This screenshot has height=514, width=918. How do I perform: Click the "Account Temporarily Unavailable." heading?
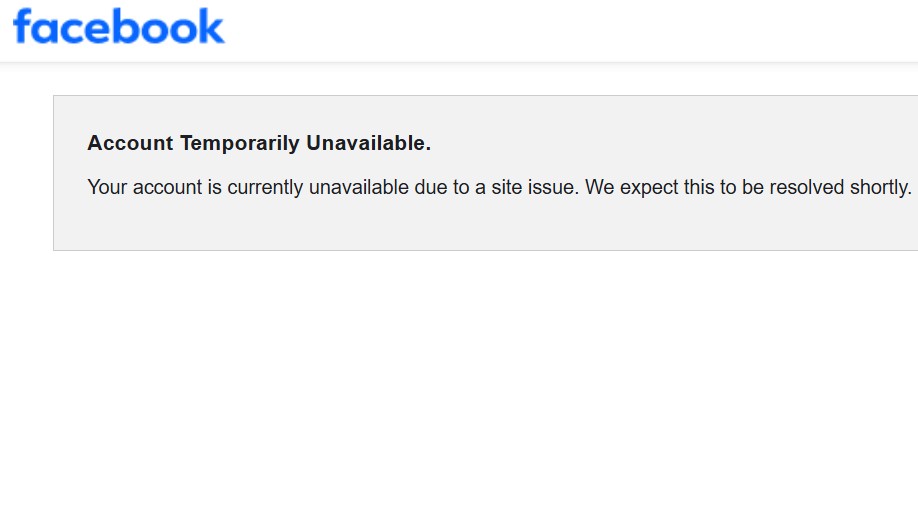(x=259, y=143)
